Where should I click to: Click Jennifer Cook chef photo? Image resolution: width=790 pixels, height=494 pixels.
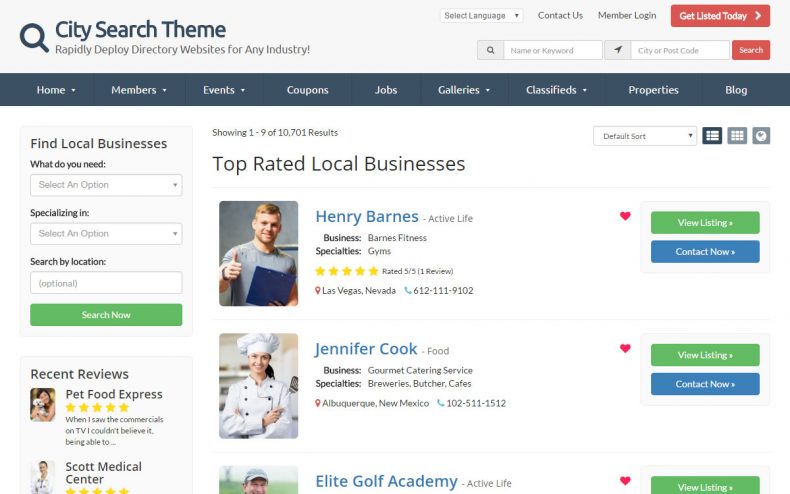[x=258, y=386]
